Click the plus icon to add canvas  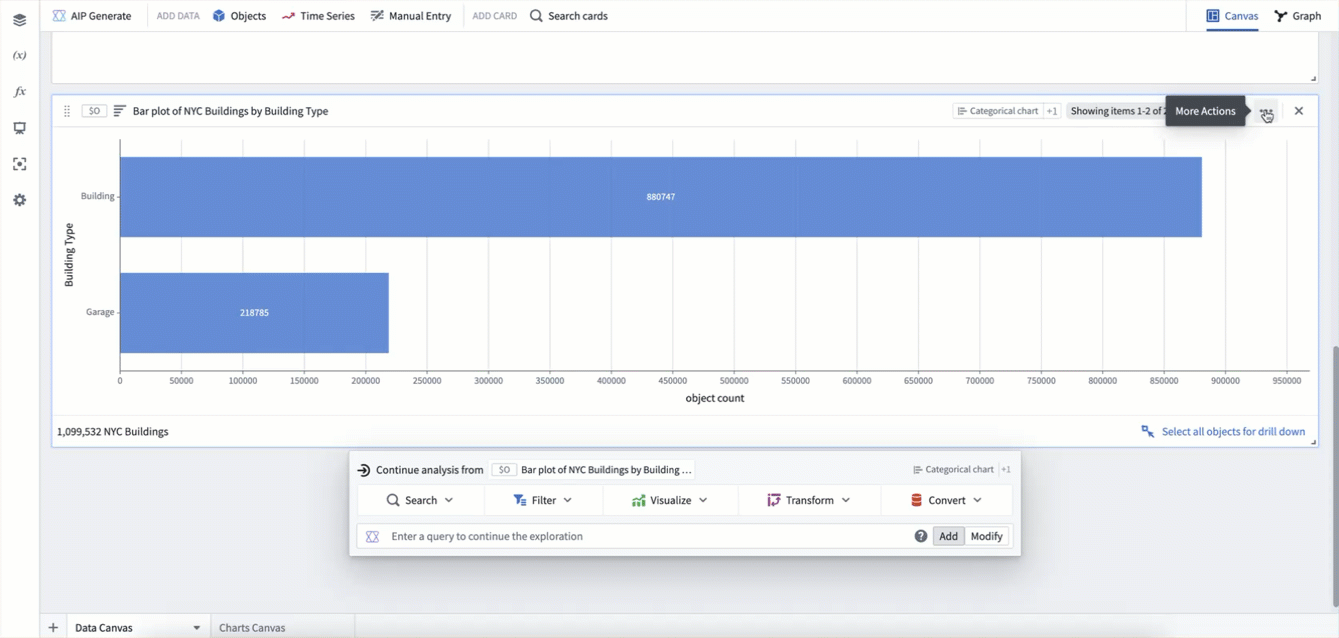53,627
